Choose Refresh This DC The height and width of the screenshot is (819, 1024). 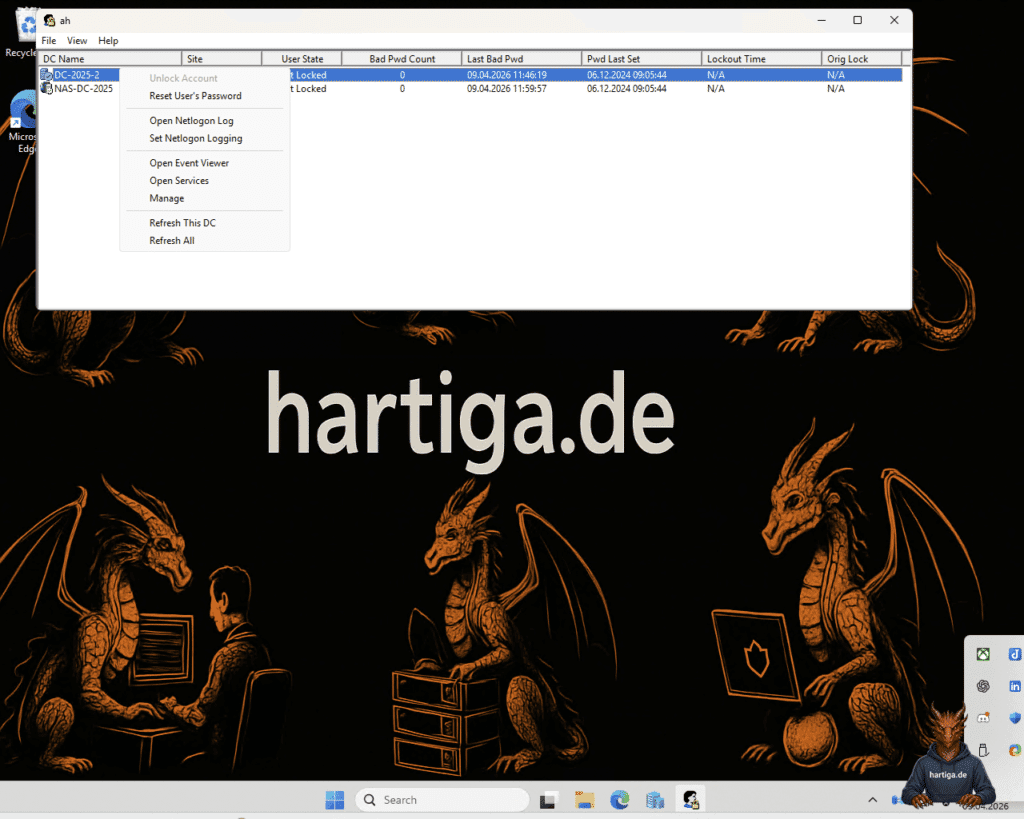(182, 223)
